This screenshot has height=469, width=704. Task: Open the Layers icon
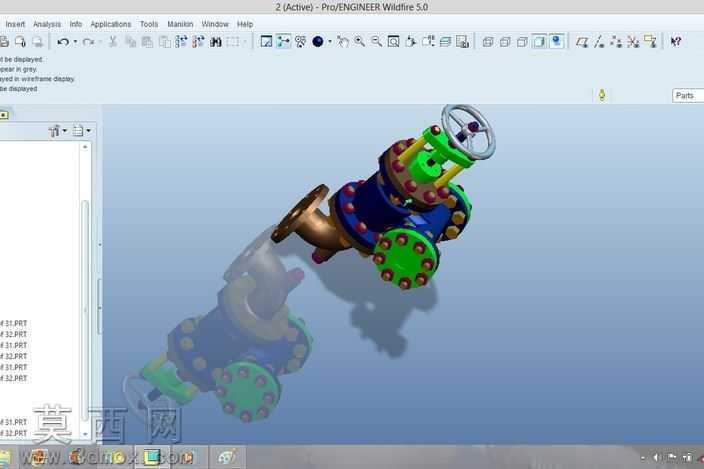click(445, 42)
